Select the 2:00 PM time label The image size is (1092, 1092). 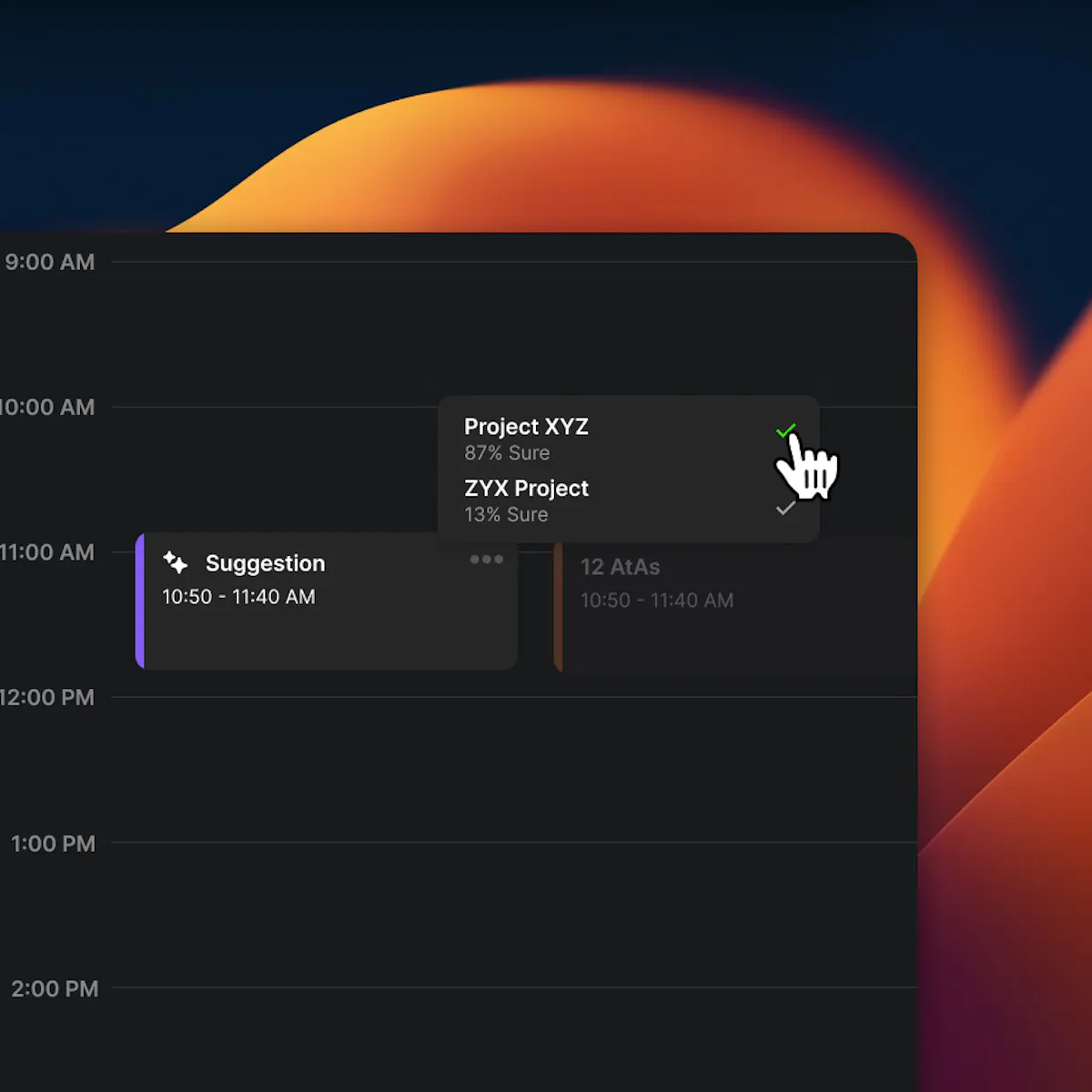click(x=55, y=989)
